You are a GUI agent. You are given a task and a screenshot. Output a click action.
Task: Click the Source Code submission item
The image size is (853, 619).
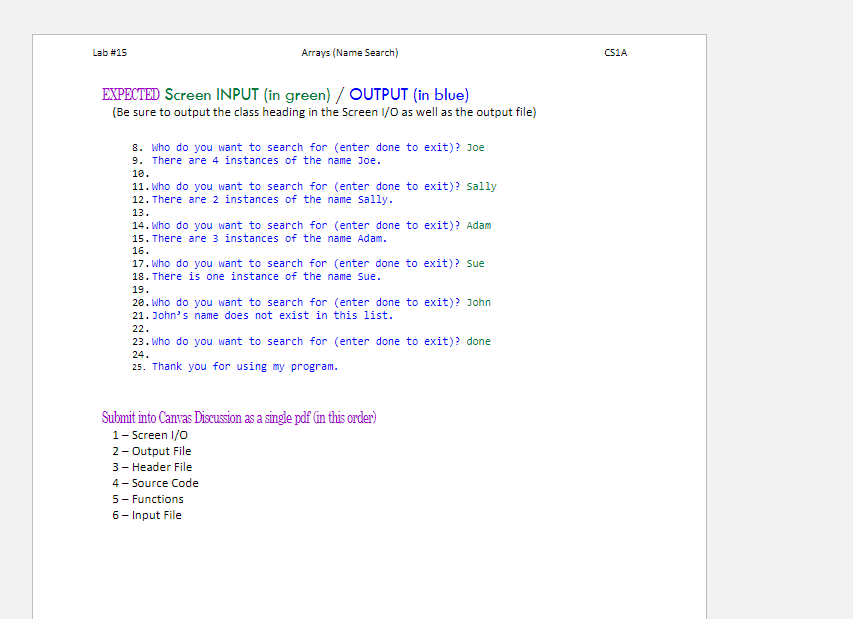[155, 483]
